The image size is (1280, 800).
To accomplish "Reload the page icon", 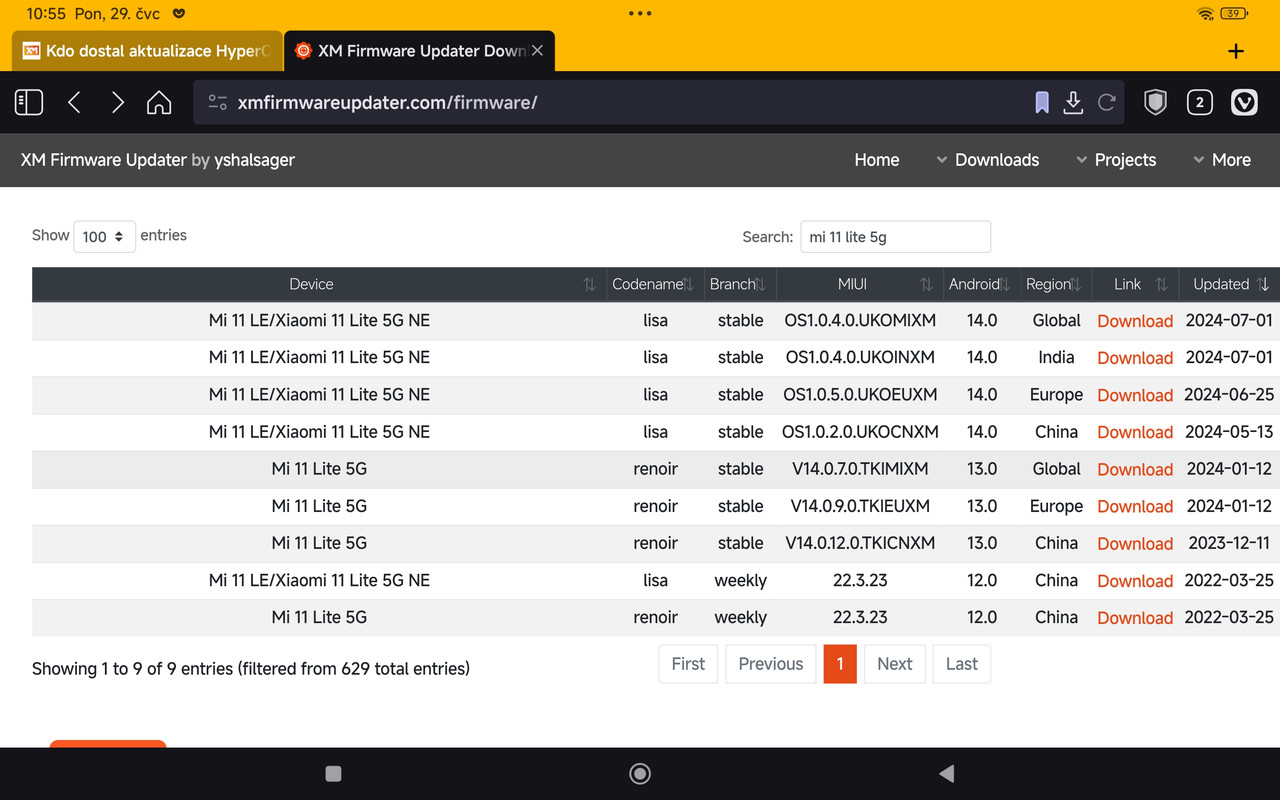I will (x=1107, y=102).
